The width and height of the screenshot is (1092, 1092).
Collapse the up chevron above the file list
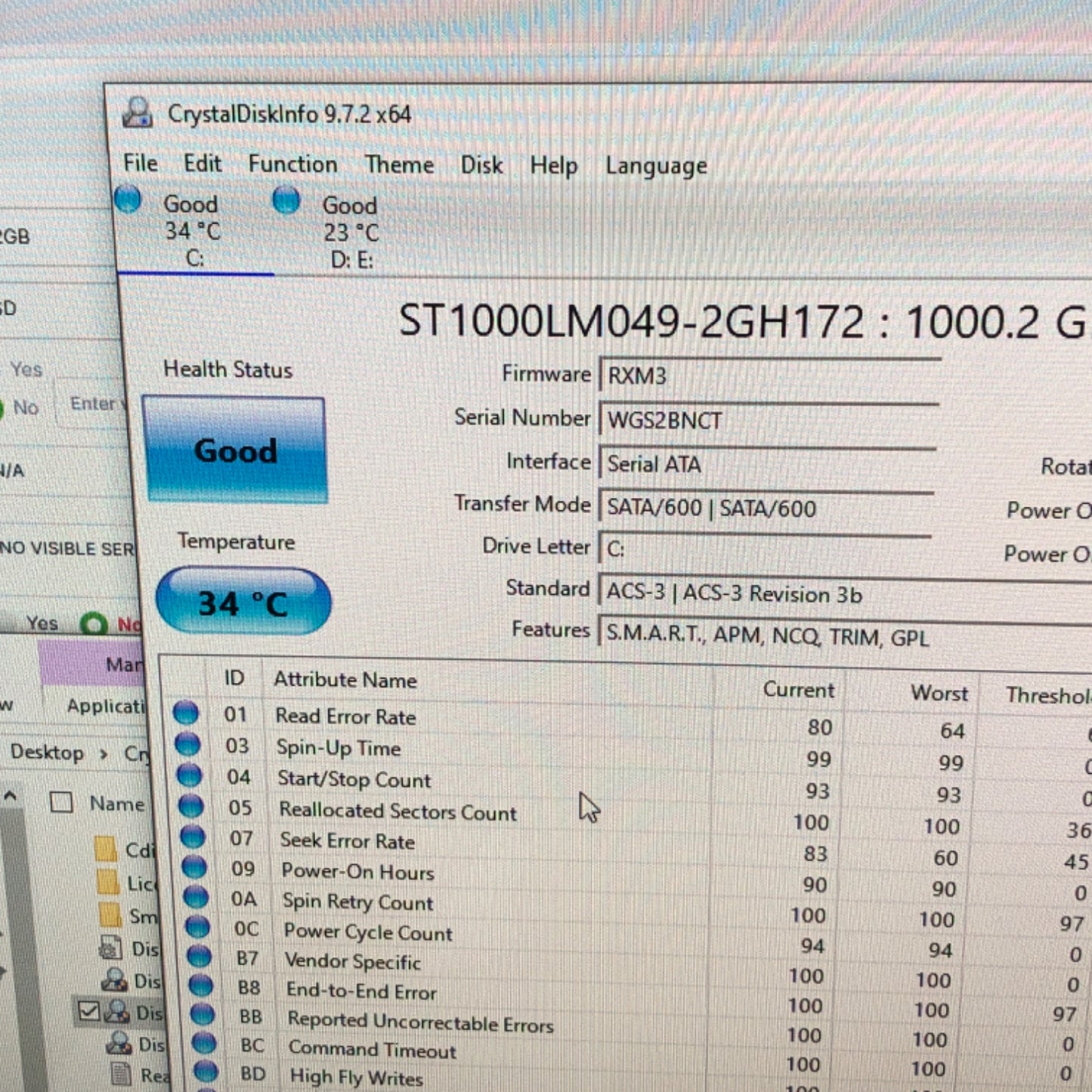pos(11,795)
